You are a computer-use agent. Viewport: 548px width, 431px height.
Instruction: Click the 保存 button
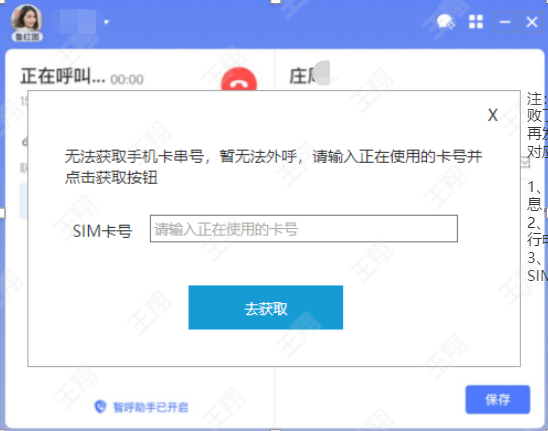click(498, 400)
